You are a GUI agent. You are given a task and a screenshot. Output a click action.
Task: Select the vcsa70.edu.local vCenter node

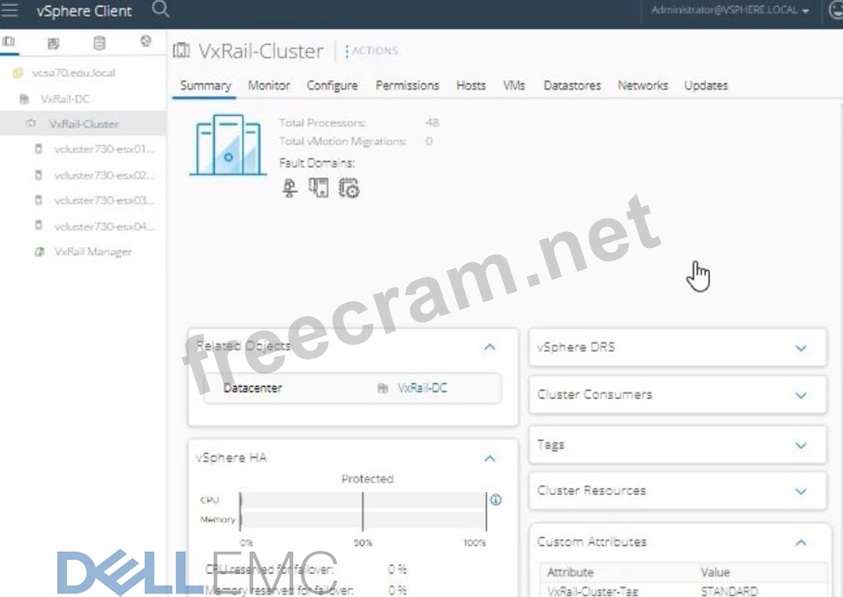coord(73,73)
